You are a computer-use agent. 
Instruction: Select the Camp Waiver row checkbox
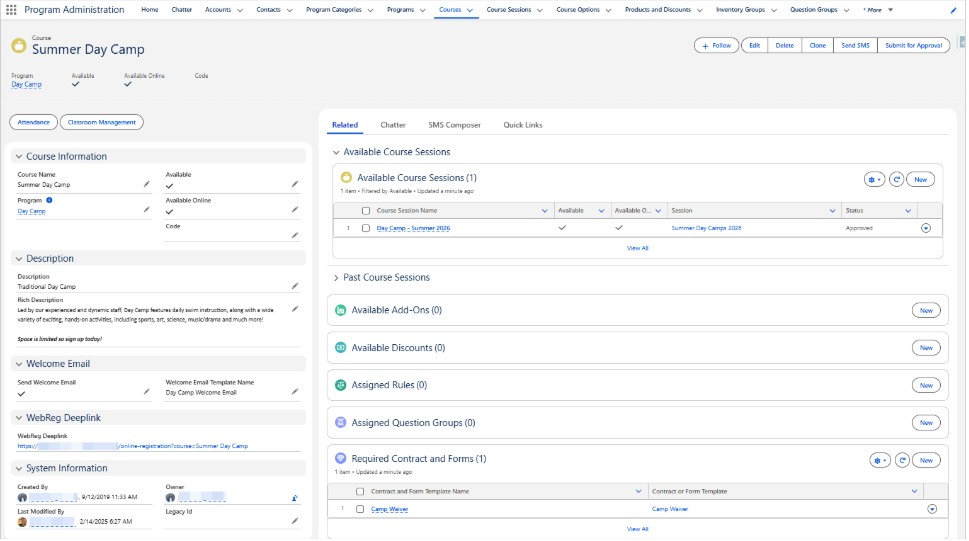tap(360, 509)
